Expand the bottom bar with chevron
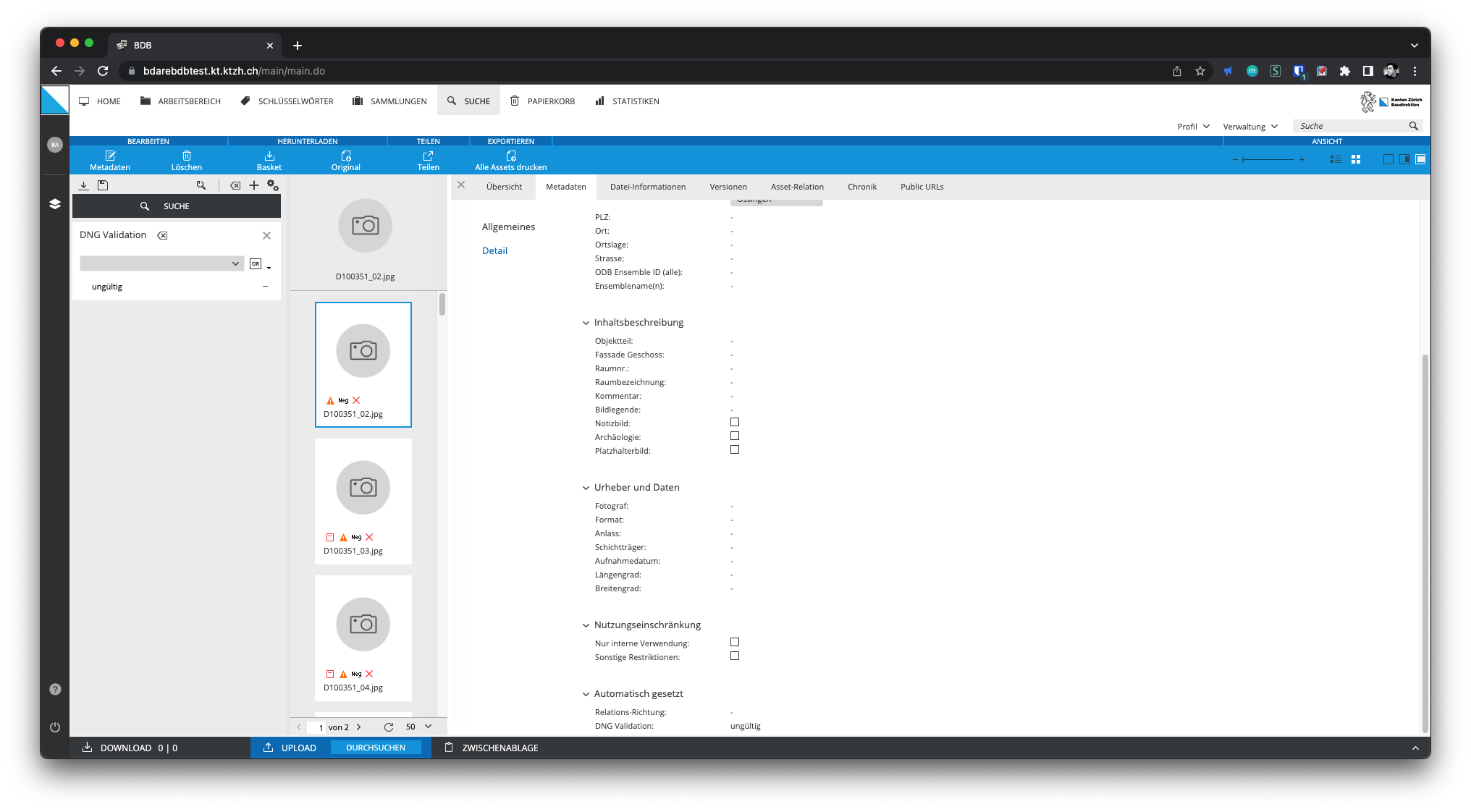Image resolution: width=1471 pixels, height=812 pixels. [1415, 748]
